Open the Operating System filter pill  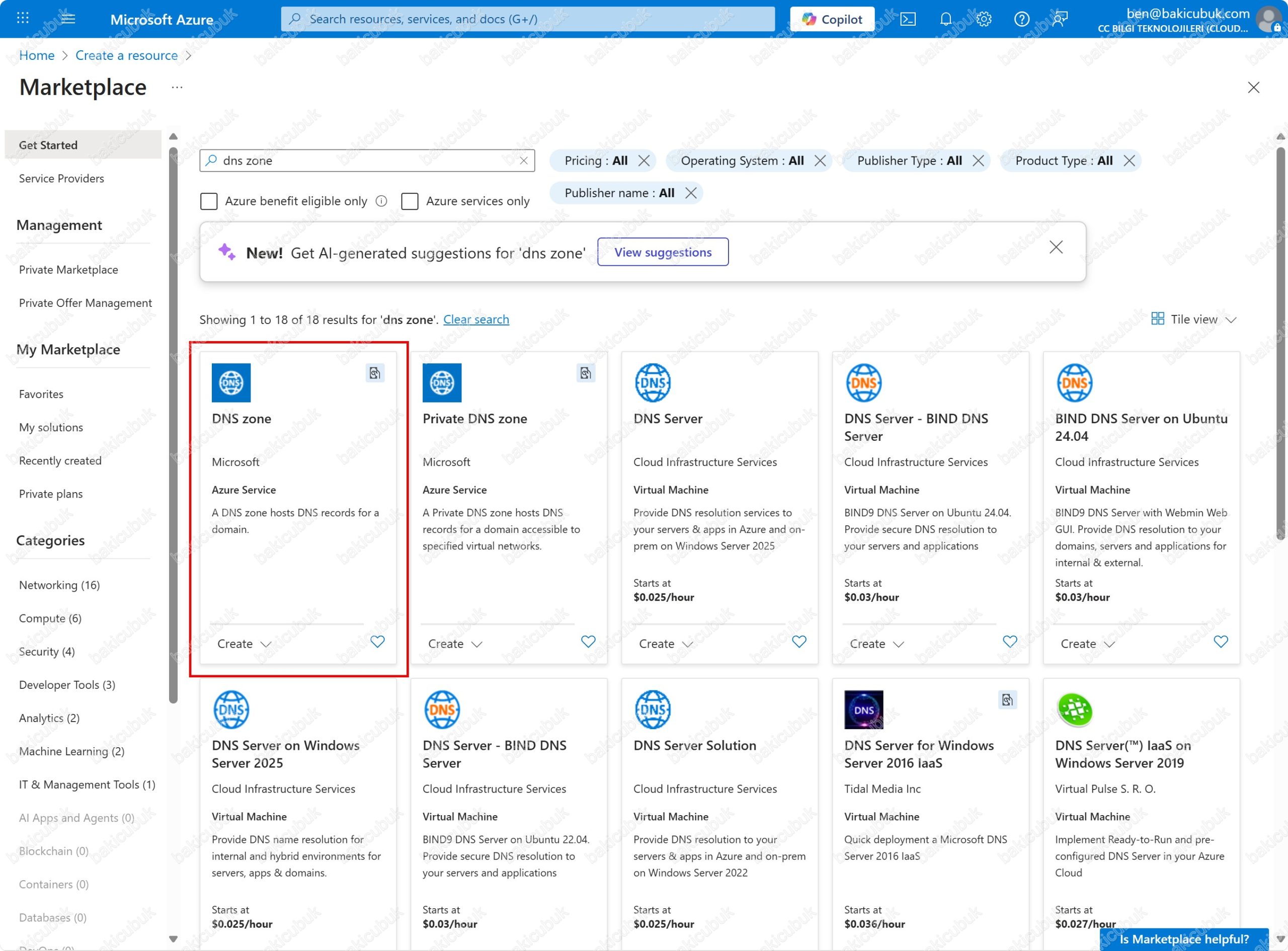coord(742,161)
